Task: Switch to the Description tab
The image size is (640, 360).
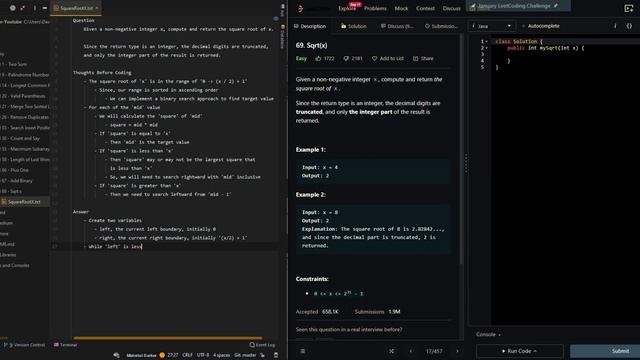Action: (x=310, y=26)
